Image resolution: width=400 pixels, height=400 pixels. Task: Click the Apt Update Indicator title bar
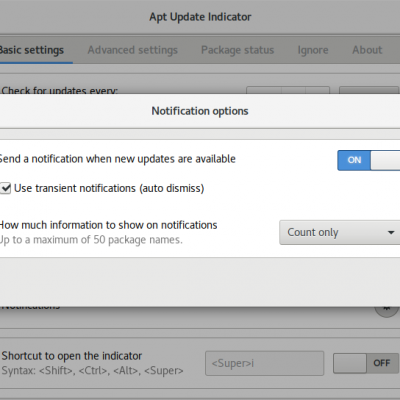point(200,17)
